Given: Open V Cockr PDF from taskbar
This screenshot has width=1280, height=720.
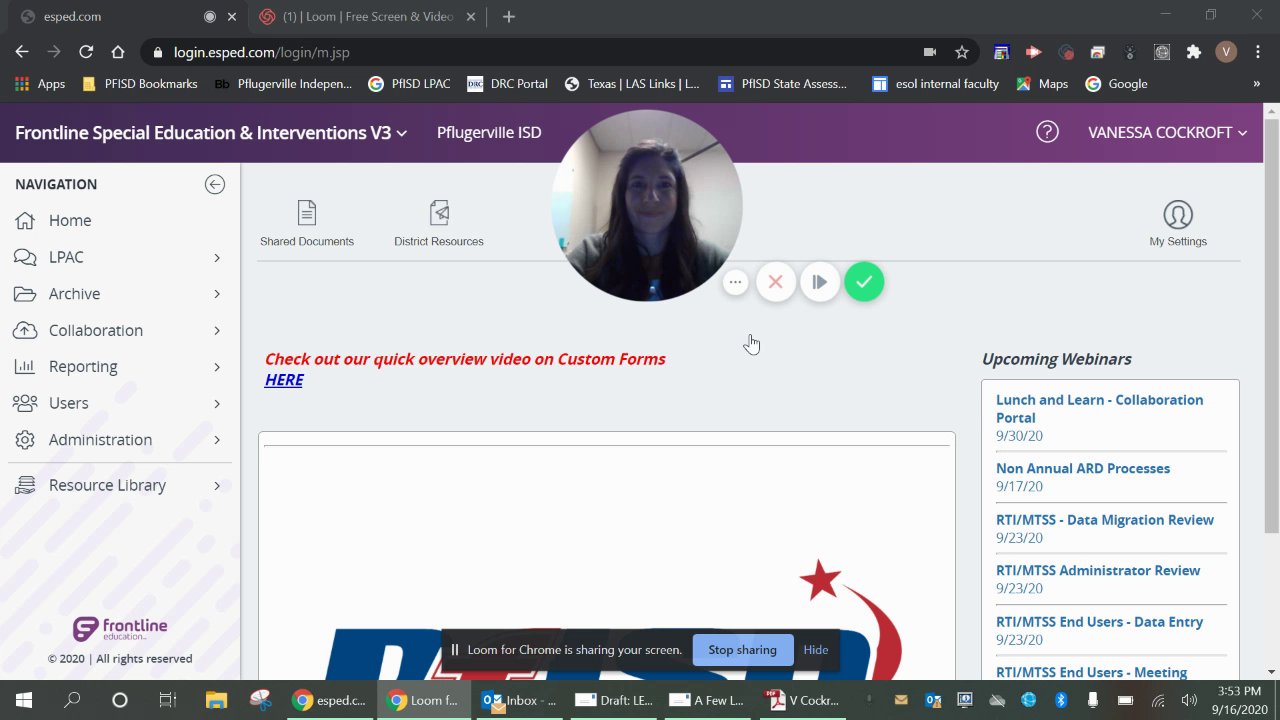Looking at the screenshot, I should [x=803, y=700].
